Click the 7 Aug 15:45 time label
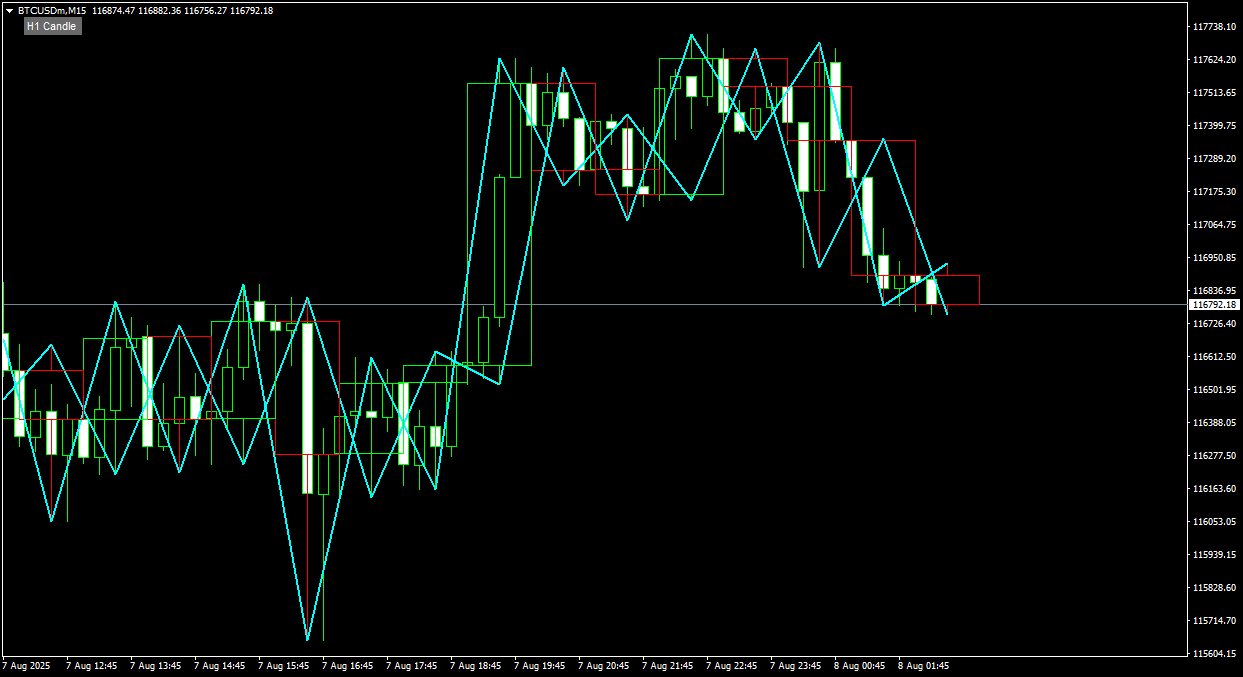Viewport: 1243px width, 677px height. [284, 666]
